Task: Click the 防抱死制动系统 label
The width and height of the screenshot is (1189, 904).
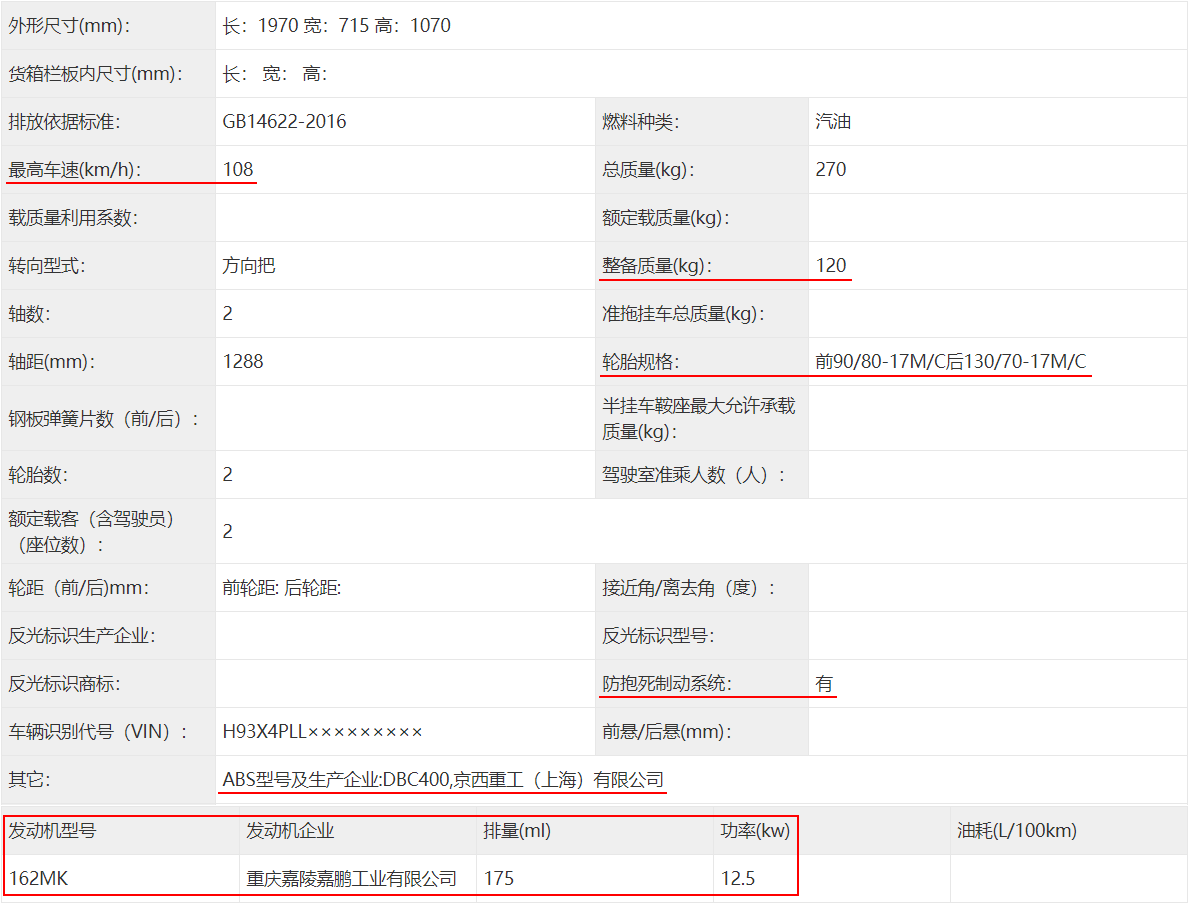Action: pyautogui.click(x=667, y=683)
